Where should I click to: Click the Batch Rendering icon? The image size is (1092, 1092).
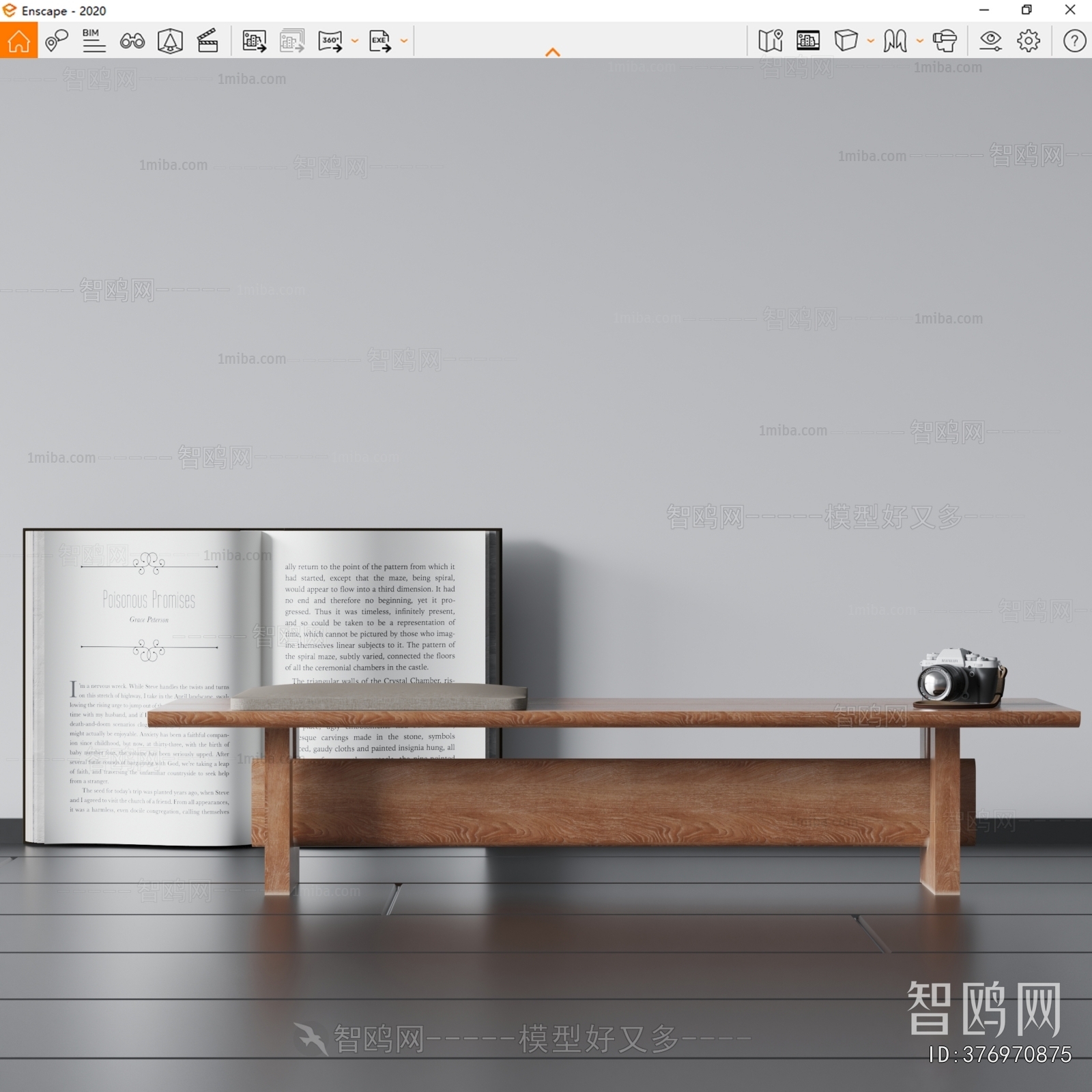coord(292,41)
